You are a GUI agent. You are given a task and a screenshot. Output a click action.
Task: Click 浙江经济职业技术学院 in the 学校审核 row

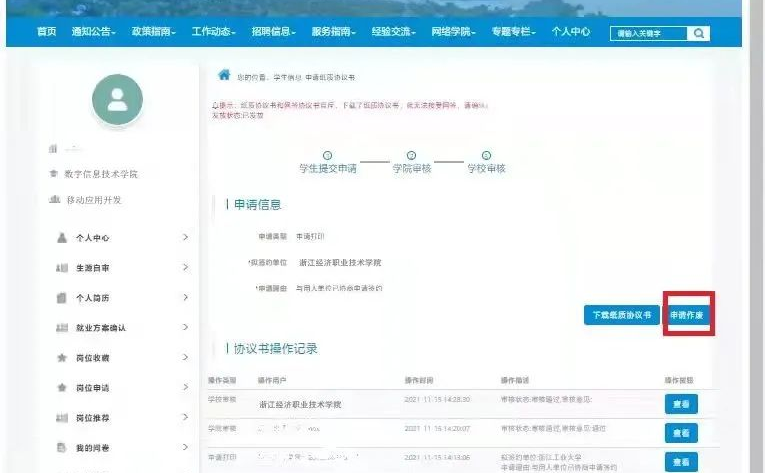(301, 405)
